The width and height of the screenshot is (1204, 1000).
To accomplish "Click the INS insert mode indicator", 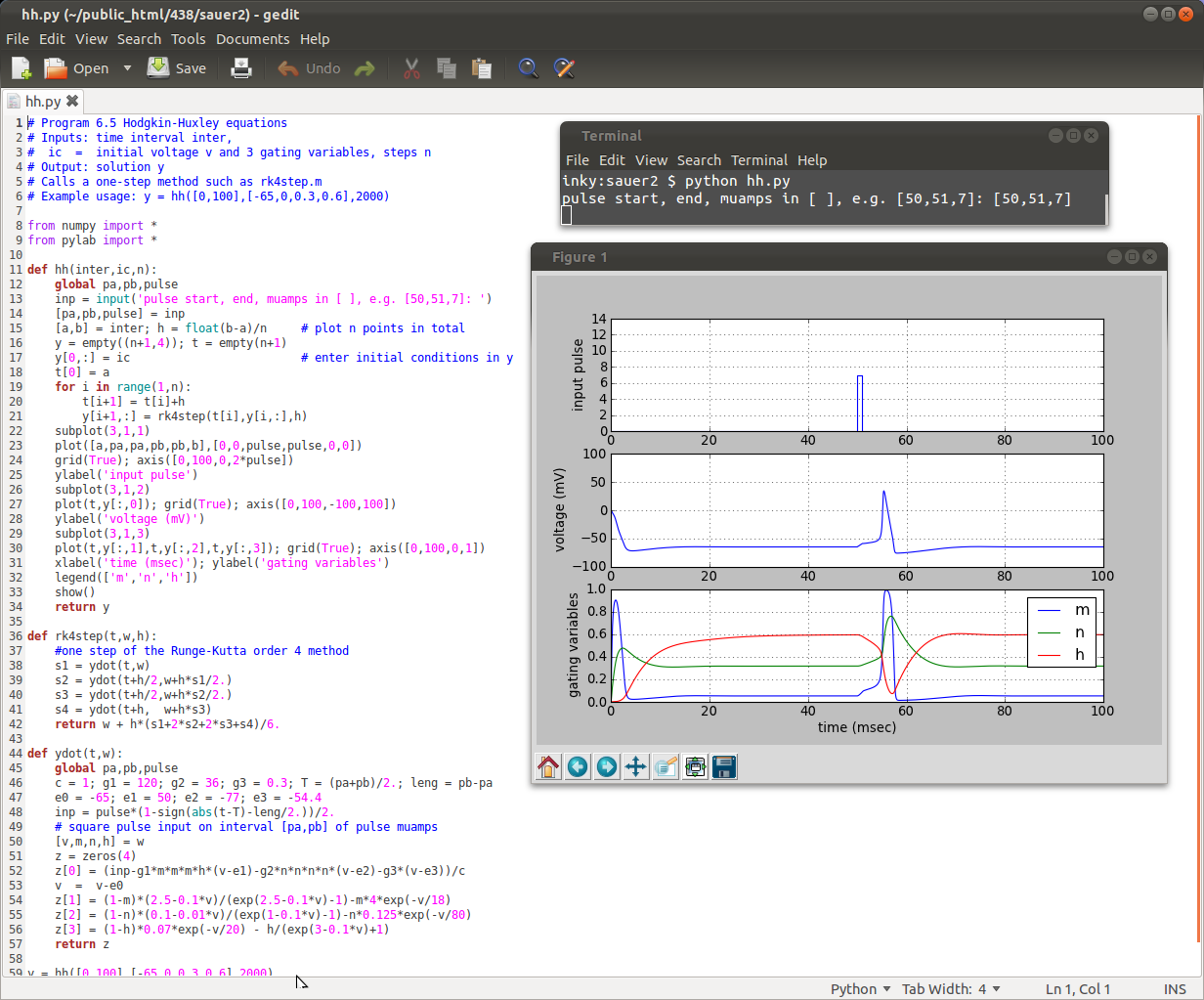I will pos(1175,988).
